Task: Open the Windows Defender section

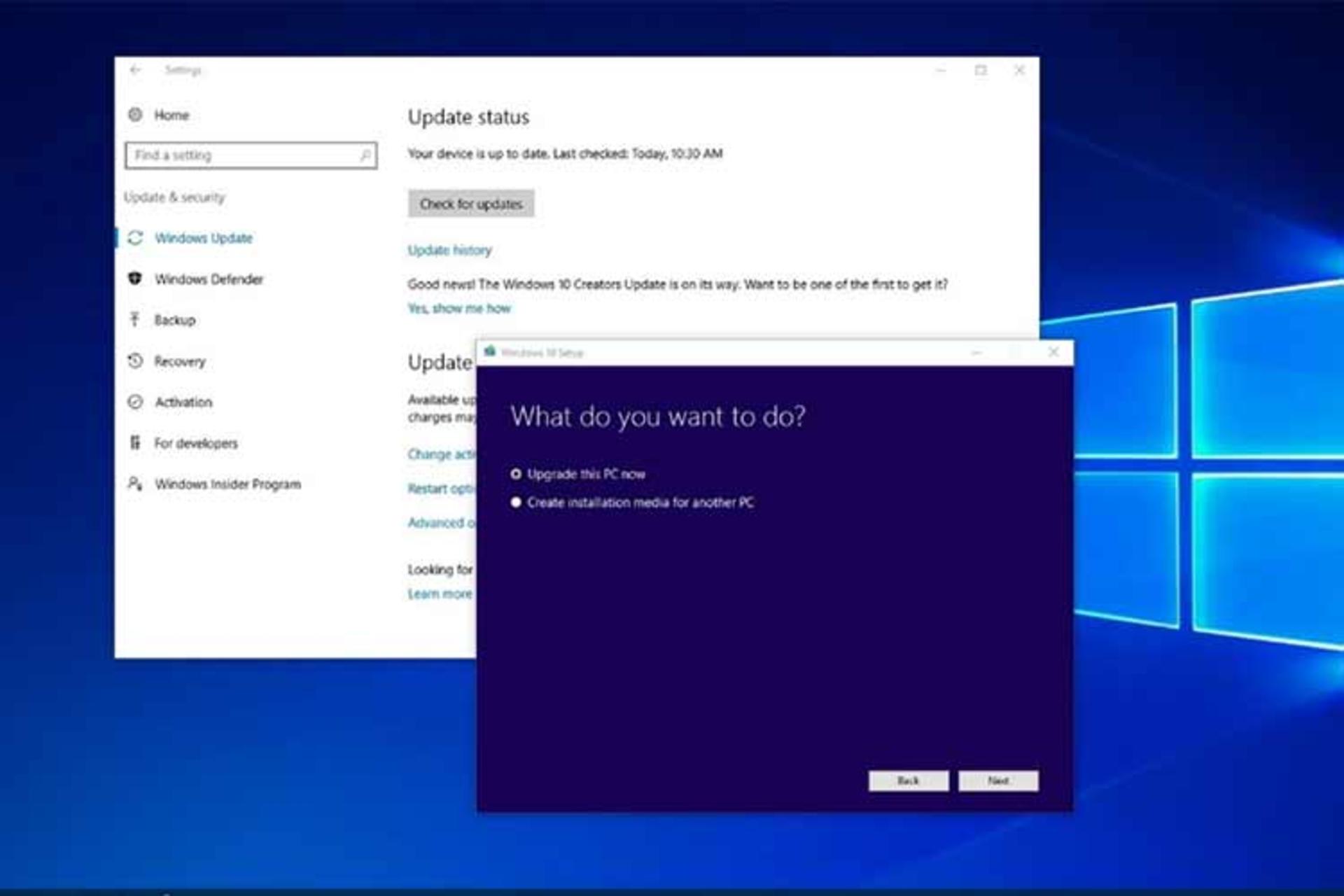Action: (x=209, y=279)
